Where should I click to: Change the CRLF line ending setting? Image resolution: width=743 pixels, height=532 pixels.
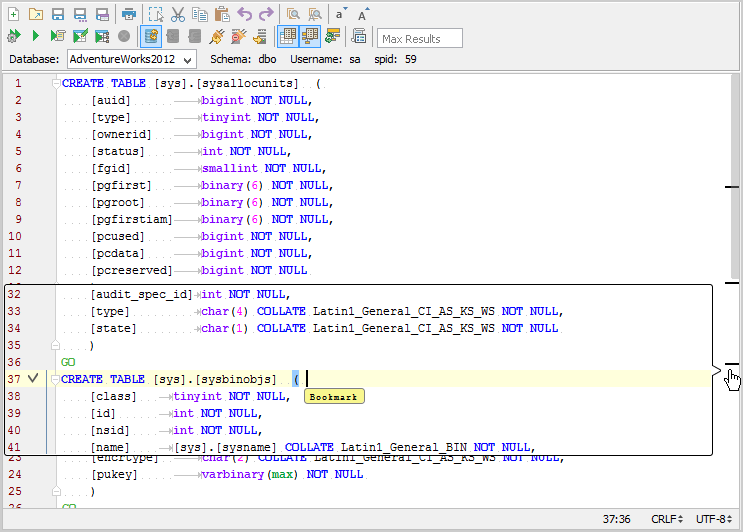tap(667, 519)
